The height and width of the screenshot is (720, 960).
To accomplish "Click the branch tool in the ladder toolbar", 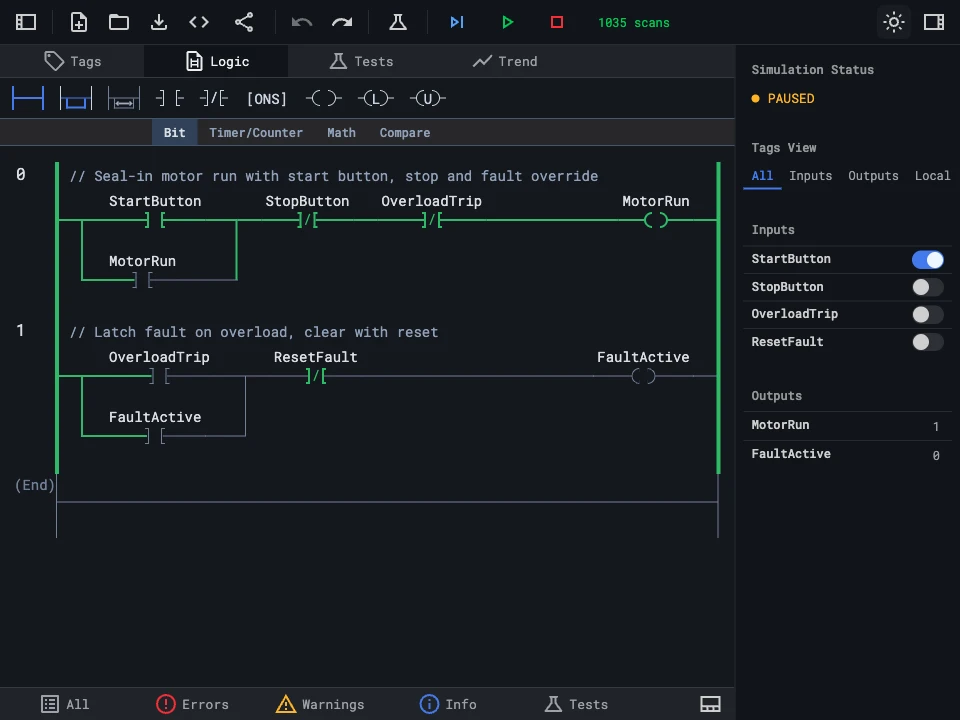I will click(x=75, y=98).
